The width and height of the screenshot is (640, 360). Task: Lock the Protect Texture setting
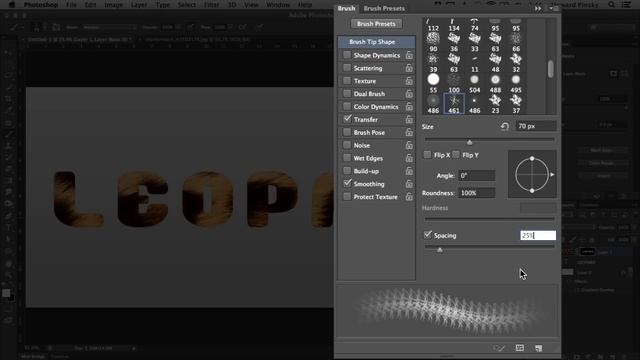(409, 197)
